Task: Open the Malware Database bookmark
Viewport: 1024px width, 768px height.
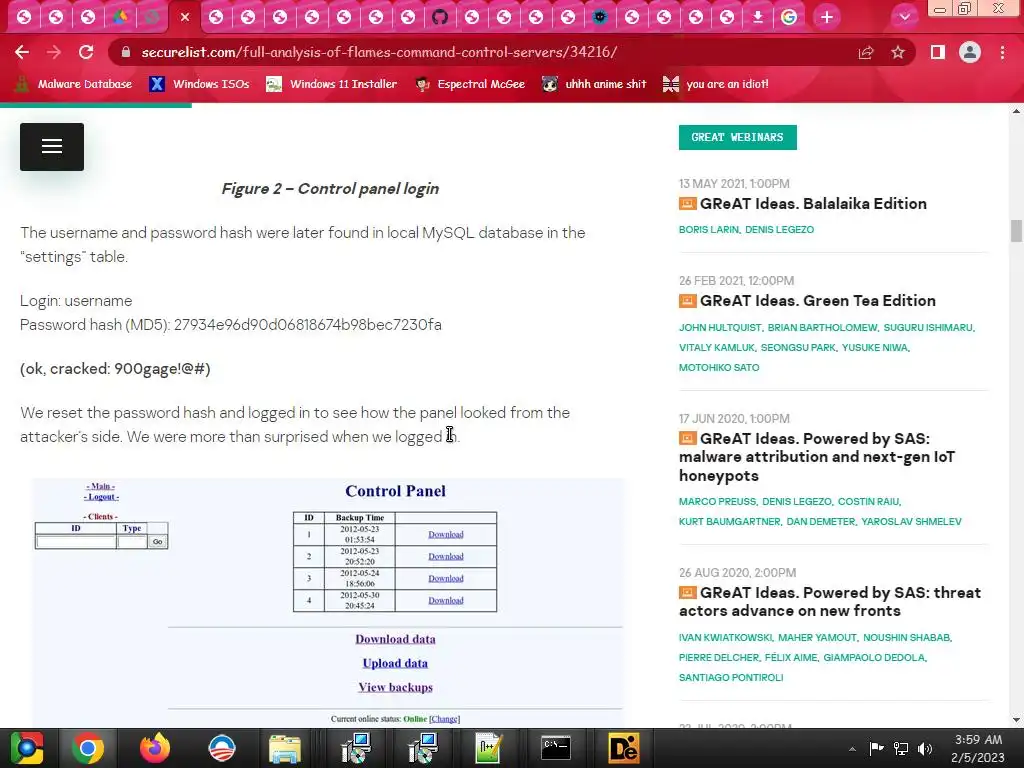Action: coord(73,84)
